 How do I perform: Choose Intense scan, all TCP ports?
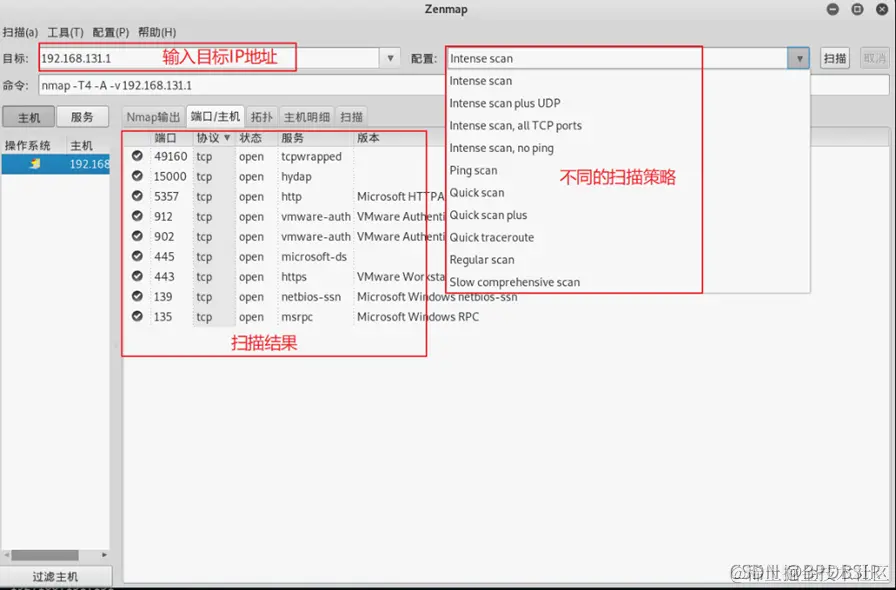(x=515, y=125)
